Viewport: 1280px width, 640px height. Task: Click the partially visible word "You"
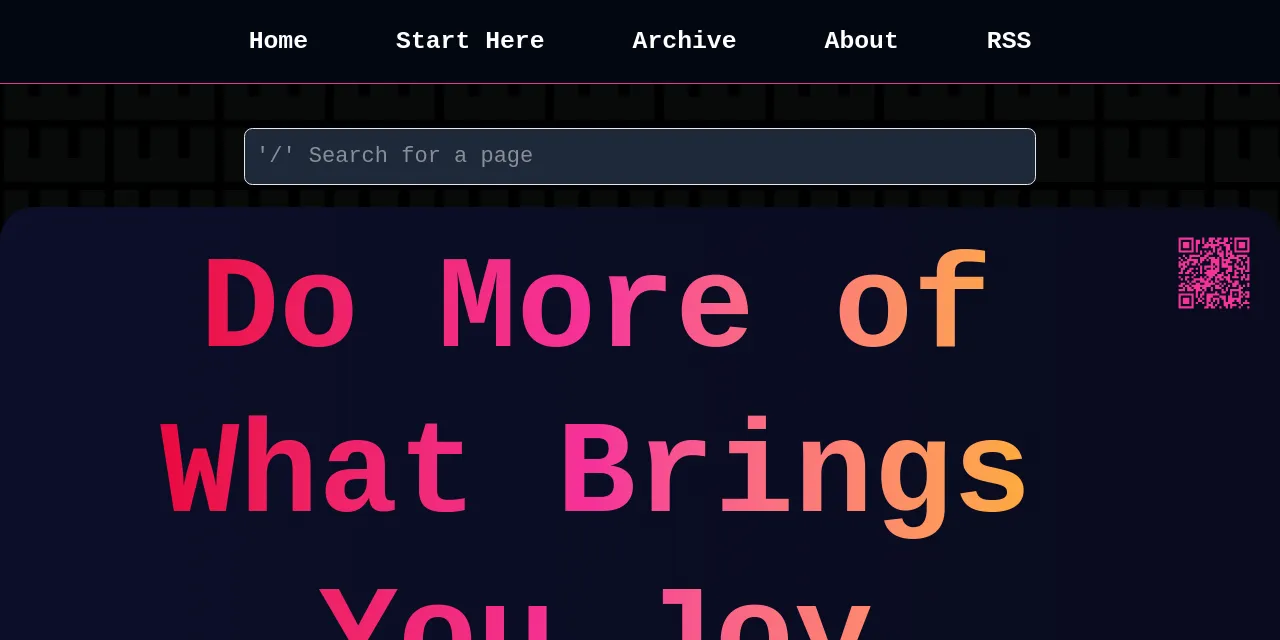[435, 615]
